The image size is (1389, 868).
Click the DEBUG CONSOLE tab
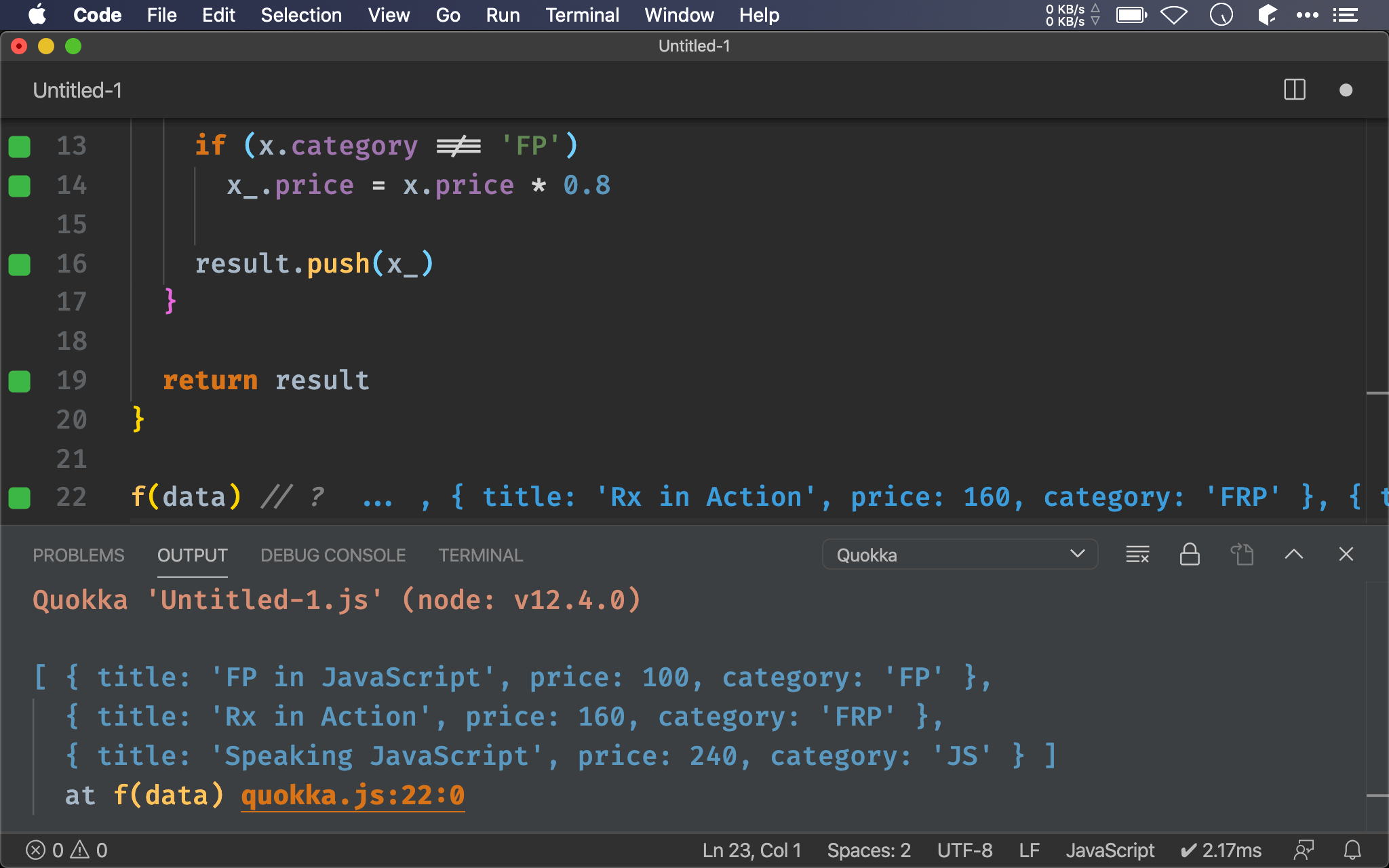click(333, 555)
